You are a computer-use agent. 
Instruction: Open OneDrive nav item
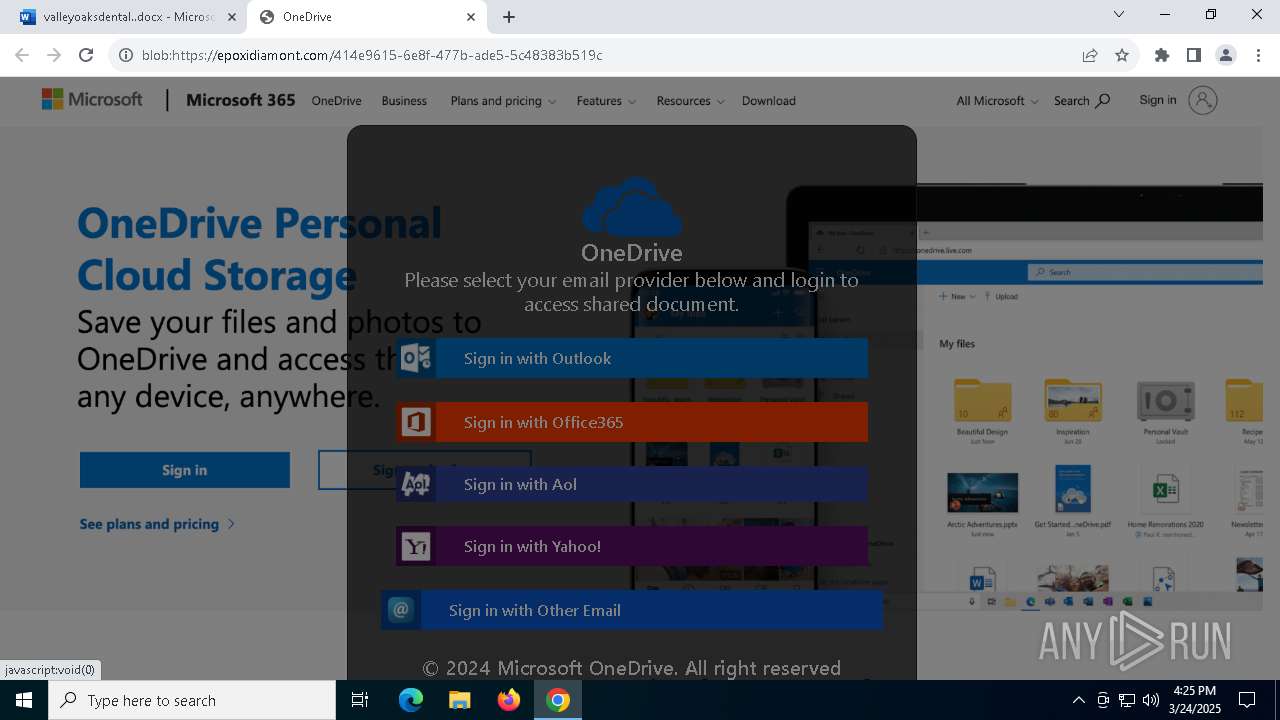coord(336,101)
